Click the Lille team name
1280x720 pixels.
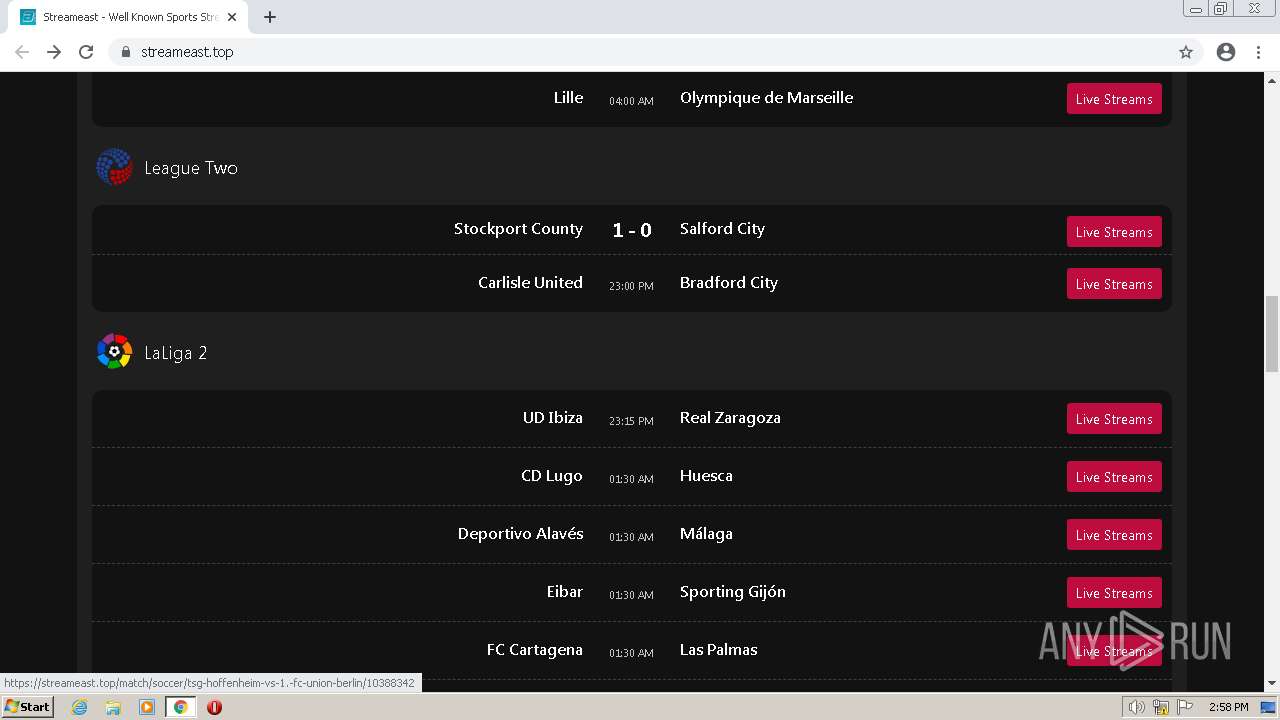(568, 98)
